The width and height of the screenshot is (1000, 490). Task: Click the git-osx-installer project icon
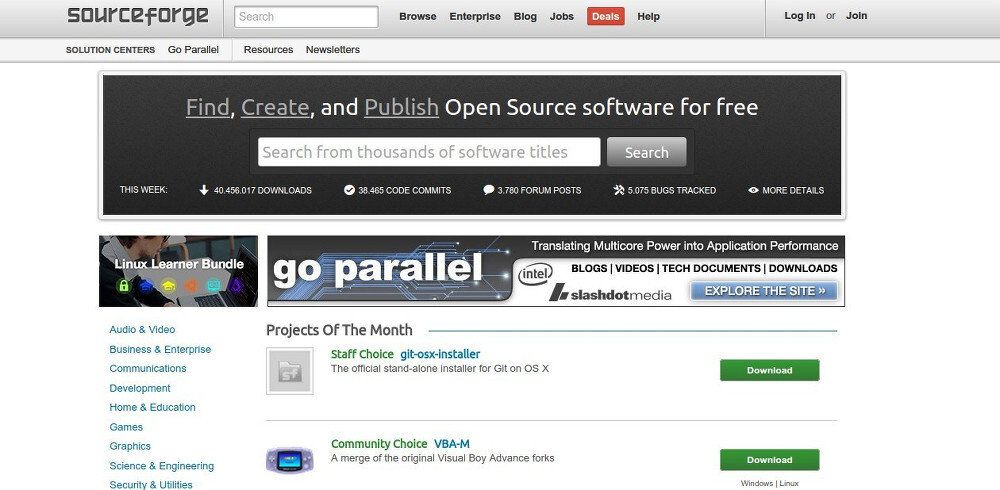tap(290, 371)
